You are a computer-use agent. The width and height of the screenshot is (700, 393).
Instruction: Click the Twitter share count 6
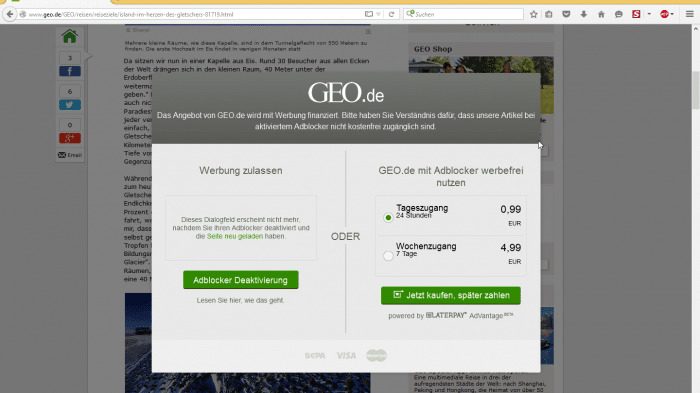click(x=70, y=91)
